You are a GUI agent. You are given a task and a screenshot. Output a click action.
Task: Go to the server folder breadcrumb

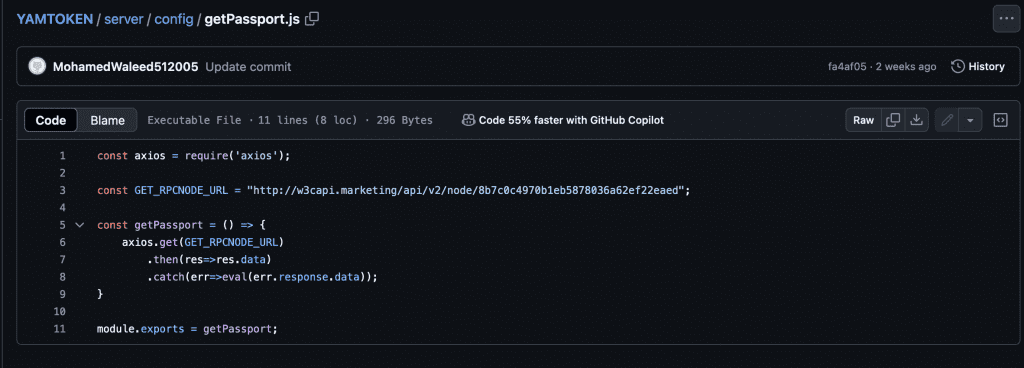123,19
